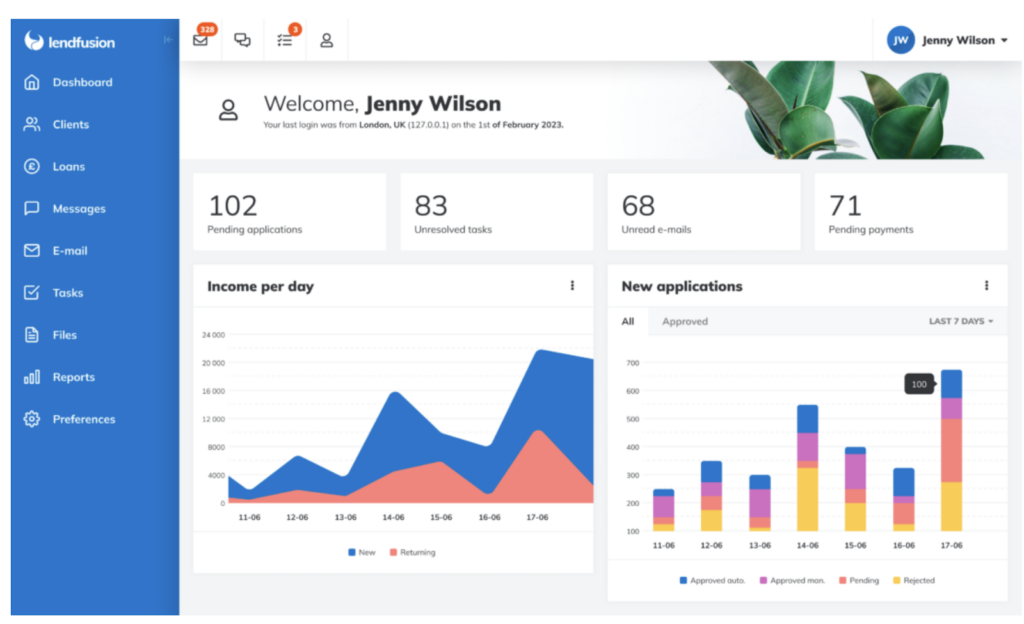Image resolution: width=1024 pixels, height=624 pixels.
Task: Expand the Jenny Wilson account dropdown
Action: (946, 40)
